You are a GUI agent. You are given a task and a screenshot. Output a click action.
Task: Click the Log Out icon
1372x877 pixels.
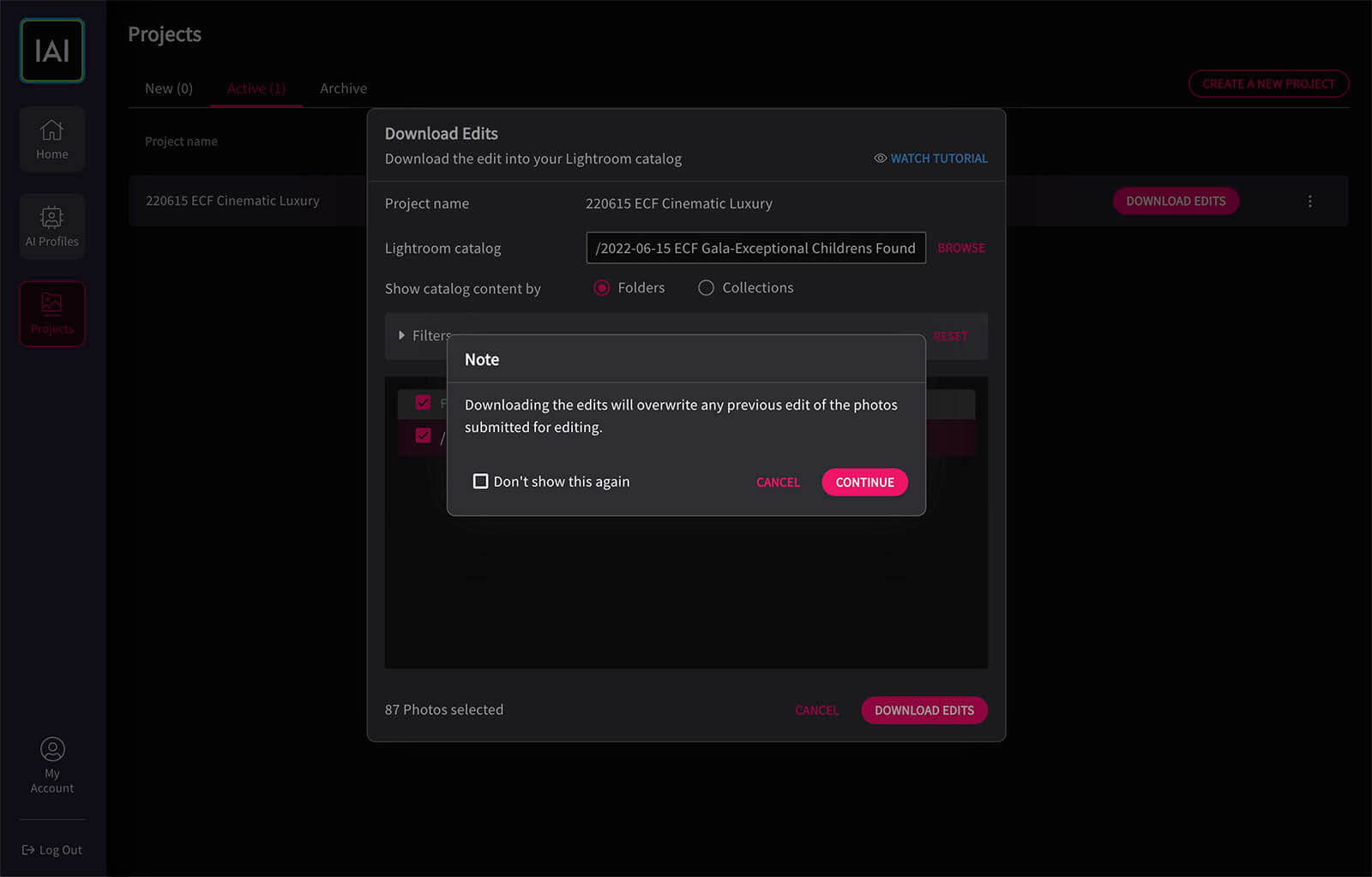click(28, 850)
